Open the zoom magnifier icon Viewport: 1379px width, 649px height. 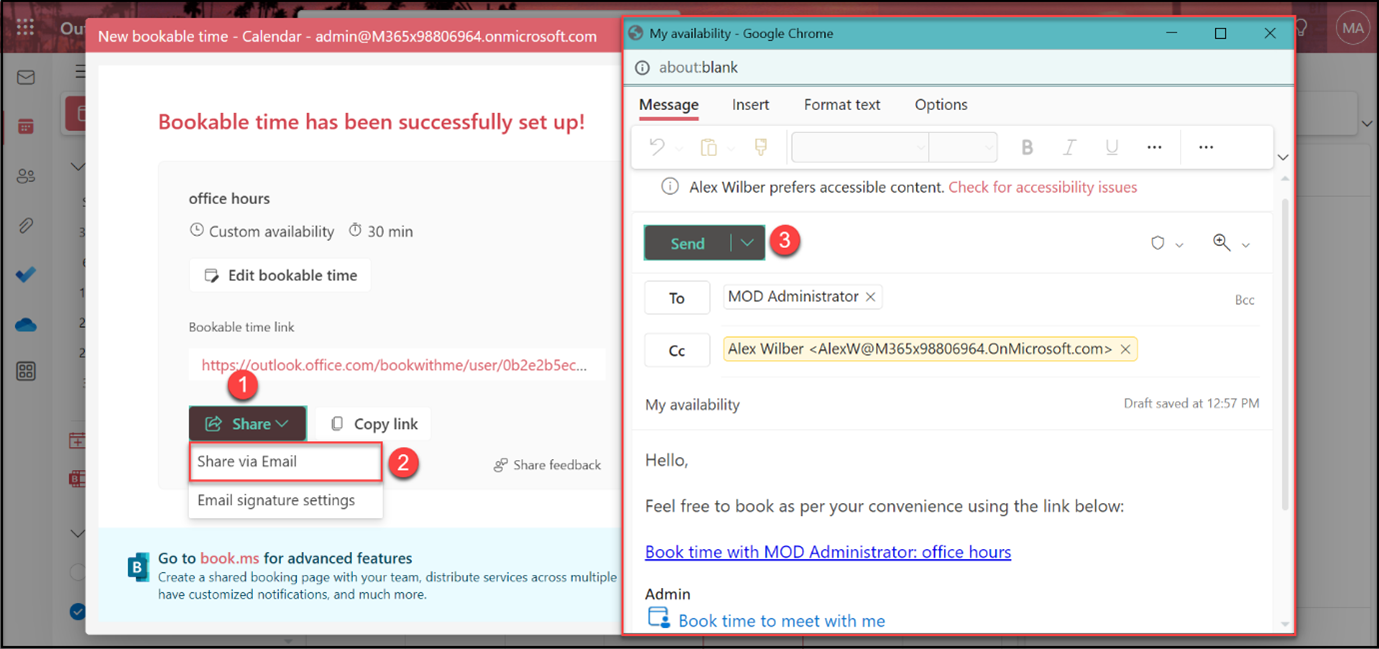click(1221, 243)
